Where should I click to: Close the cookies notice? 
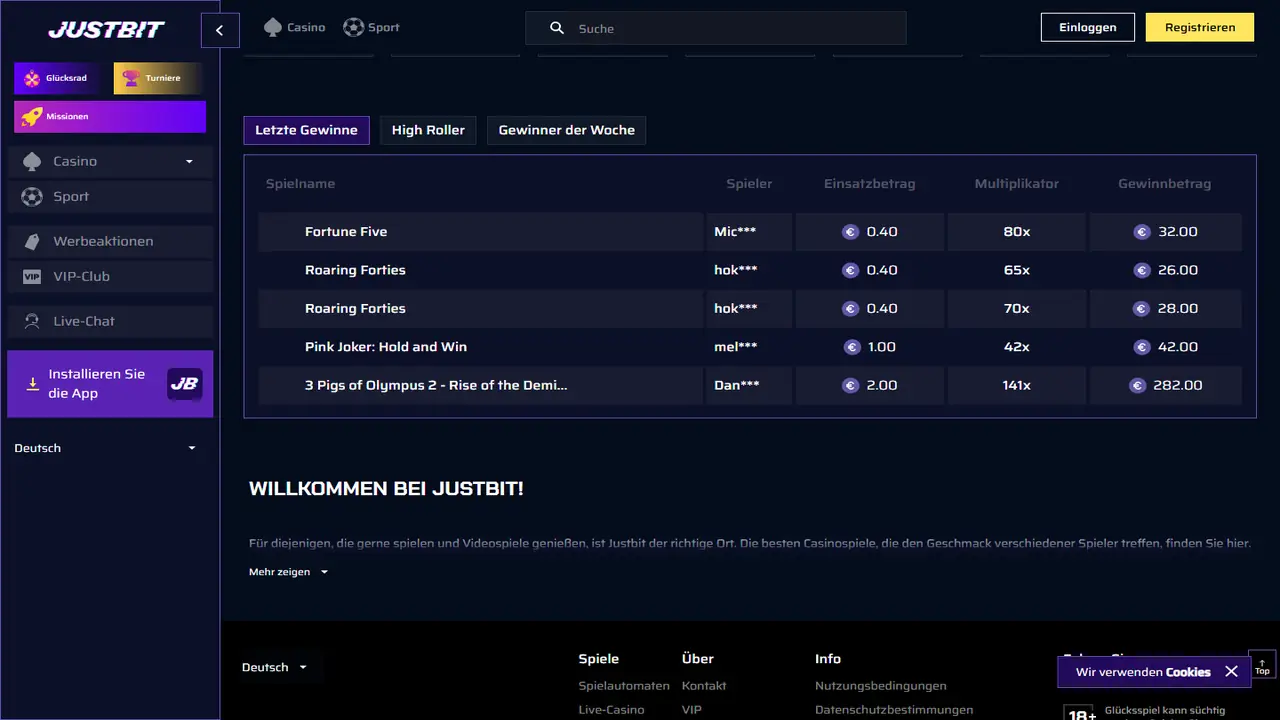click(1231, 672)
